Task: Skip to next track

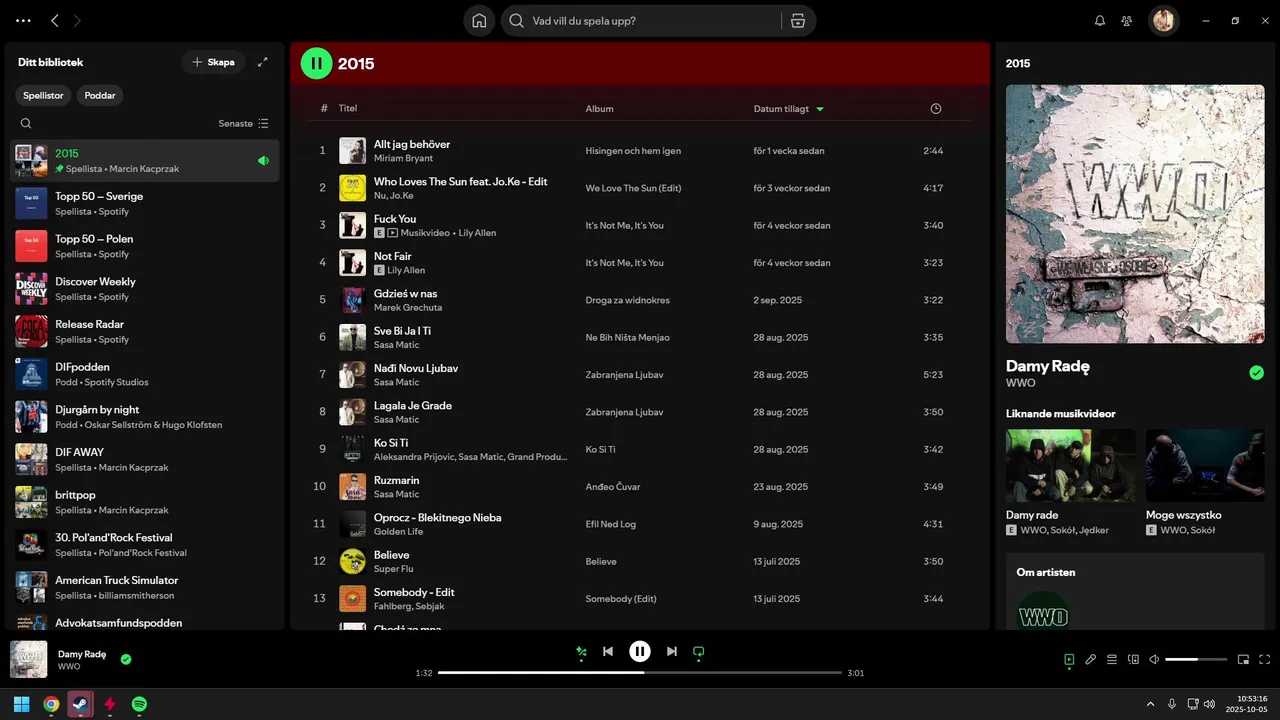Action: pos(672,652)
